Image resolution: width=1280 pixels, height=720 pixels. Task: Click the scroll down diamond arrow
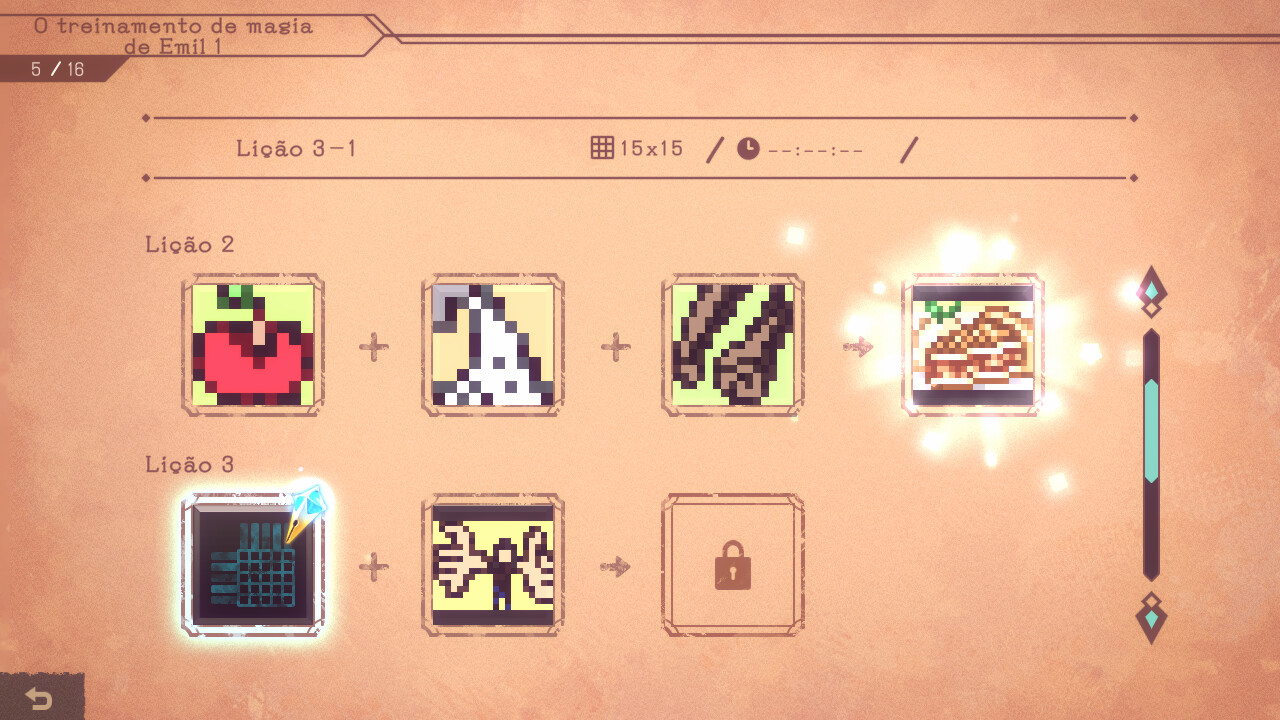coord(1152,618)
